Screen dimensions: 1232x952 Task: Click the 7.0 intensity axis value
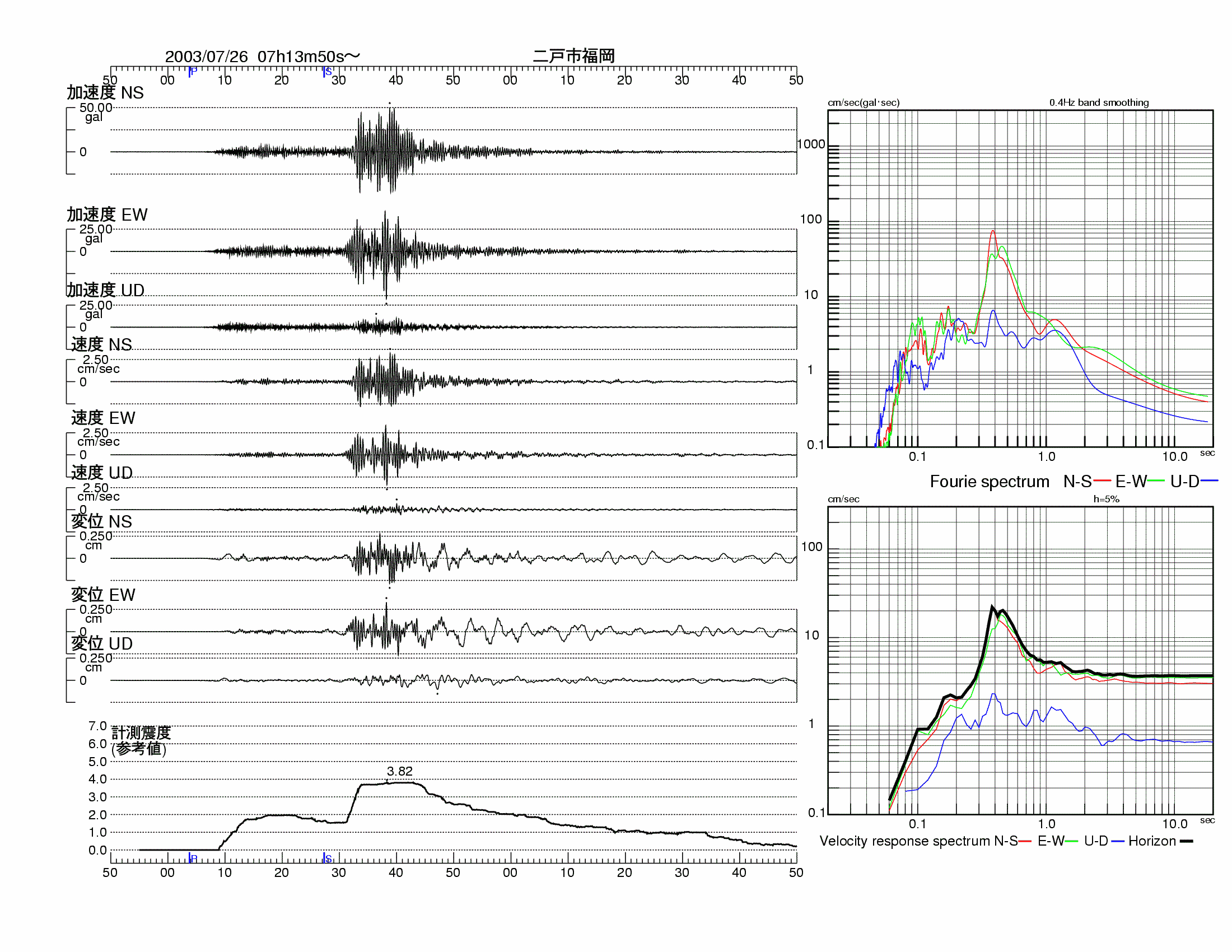(x=97, y=726)
